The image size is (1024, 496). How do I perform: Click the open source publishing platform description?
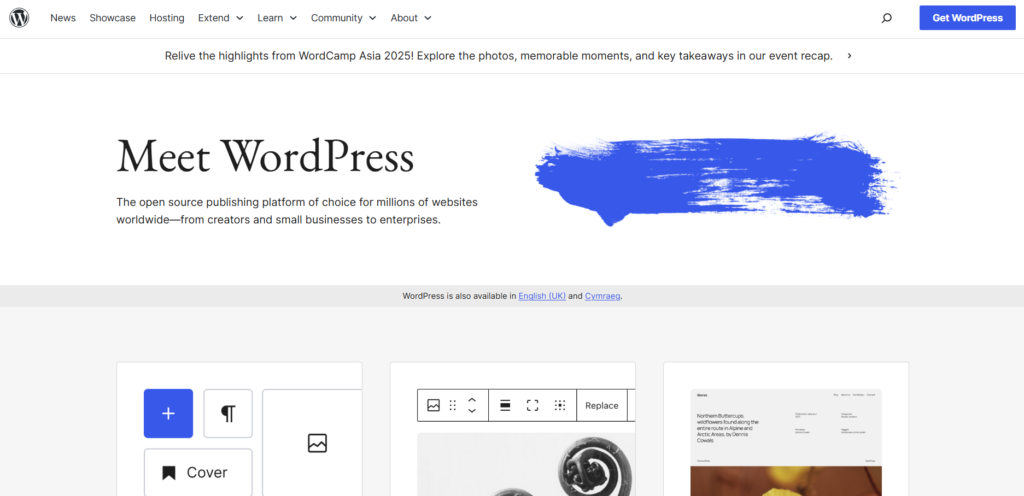(x=297, y=211)
